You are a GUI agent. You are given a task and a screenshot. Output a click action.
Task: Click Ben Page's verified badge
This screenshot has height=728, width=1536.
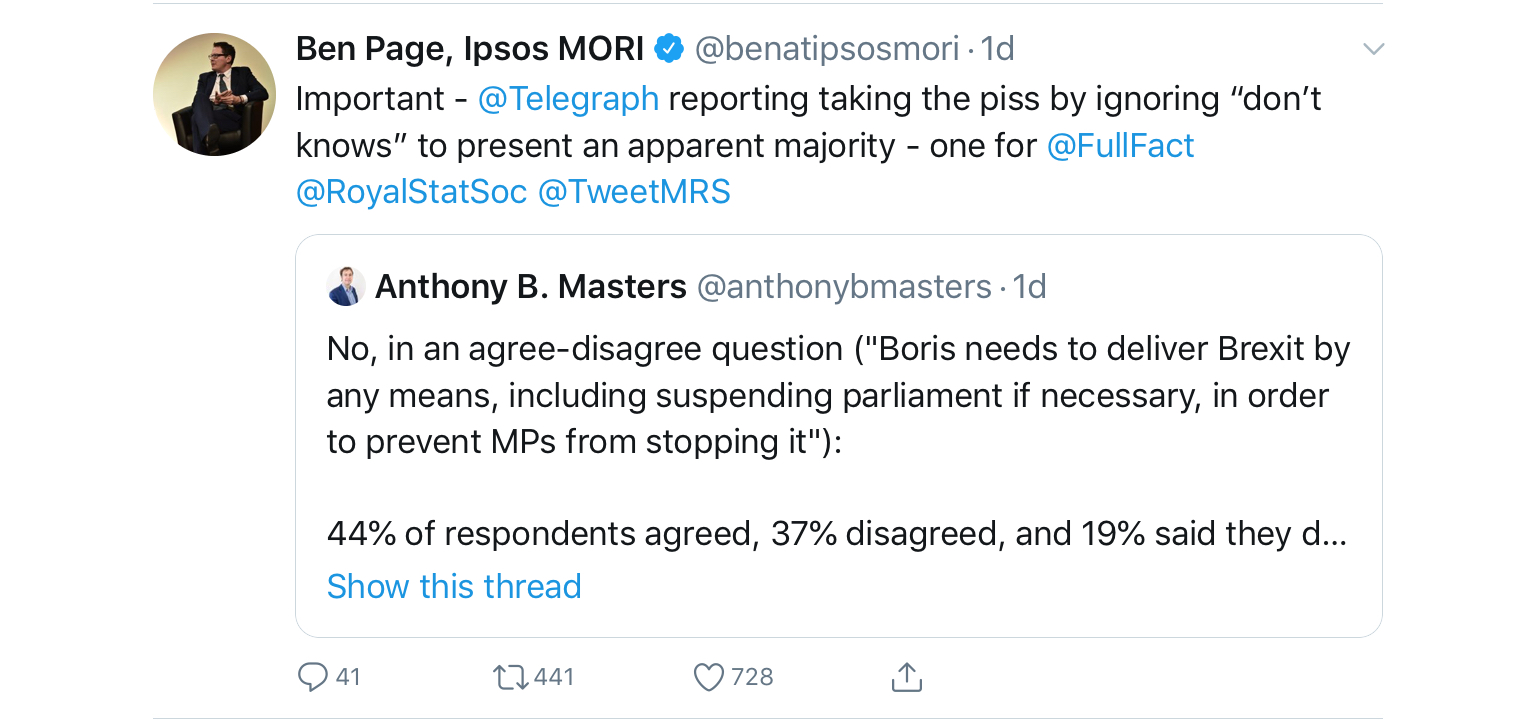(668, 48)
